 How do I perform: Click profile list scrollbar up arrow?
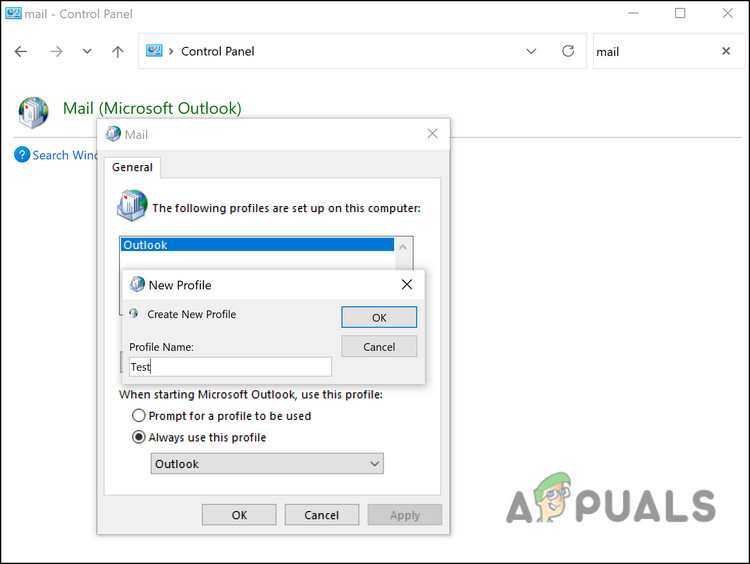coord(403,247)
